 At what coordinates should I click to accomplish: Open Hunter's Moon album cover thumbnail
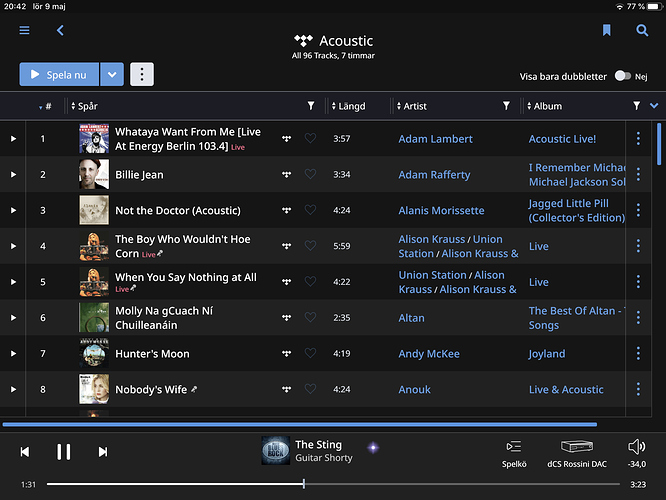click(x=94, y=353)
